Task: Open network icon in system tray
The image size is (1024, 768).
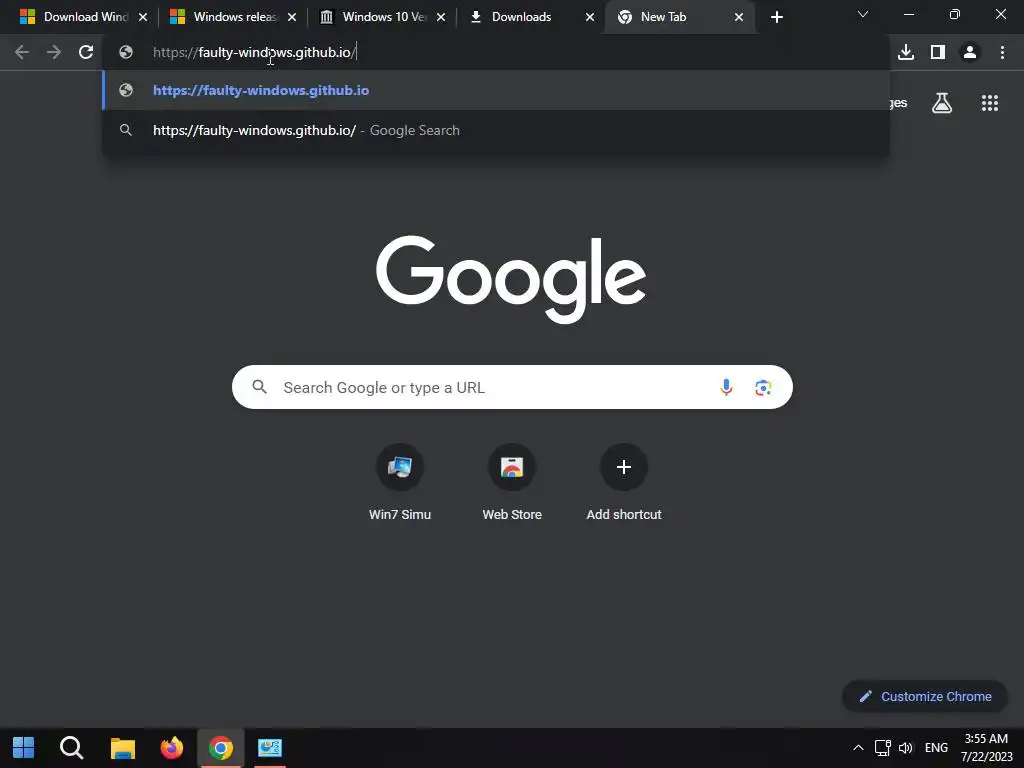Action: point(882,748)
